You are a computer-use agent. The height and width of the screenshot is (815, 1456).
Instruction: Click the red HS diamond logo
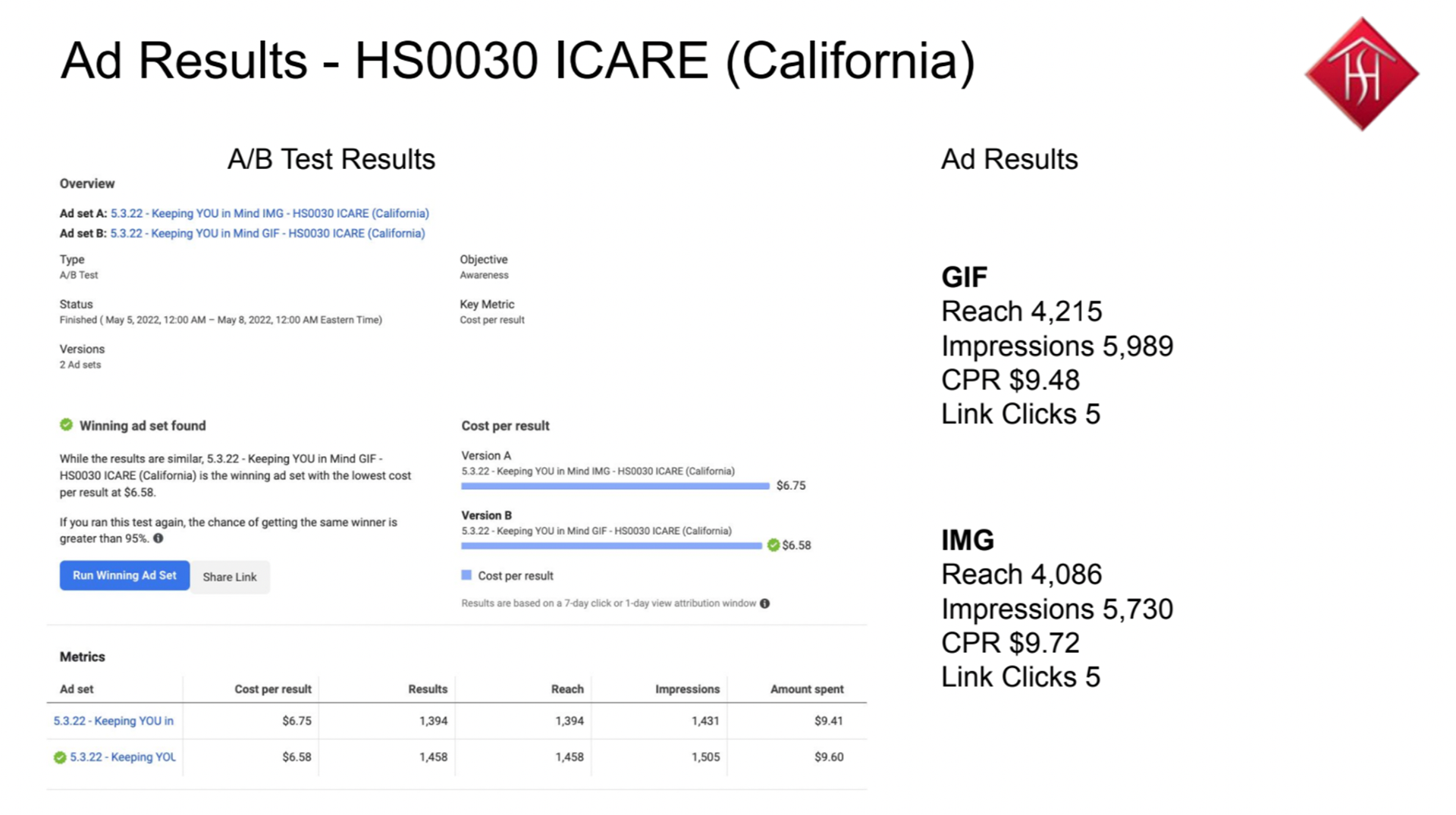coord(1362,74)
